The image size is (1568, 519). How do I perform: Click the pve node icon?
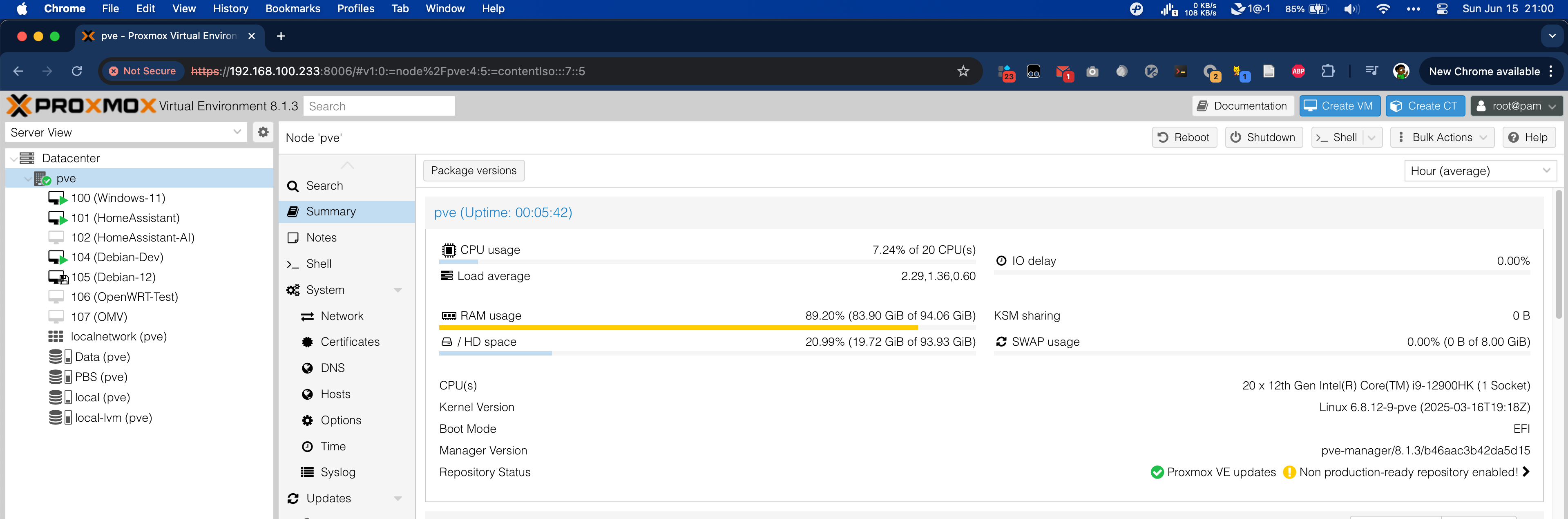pos(42,179)
